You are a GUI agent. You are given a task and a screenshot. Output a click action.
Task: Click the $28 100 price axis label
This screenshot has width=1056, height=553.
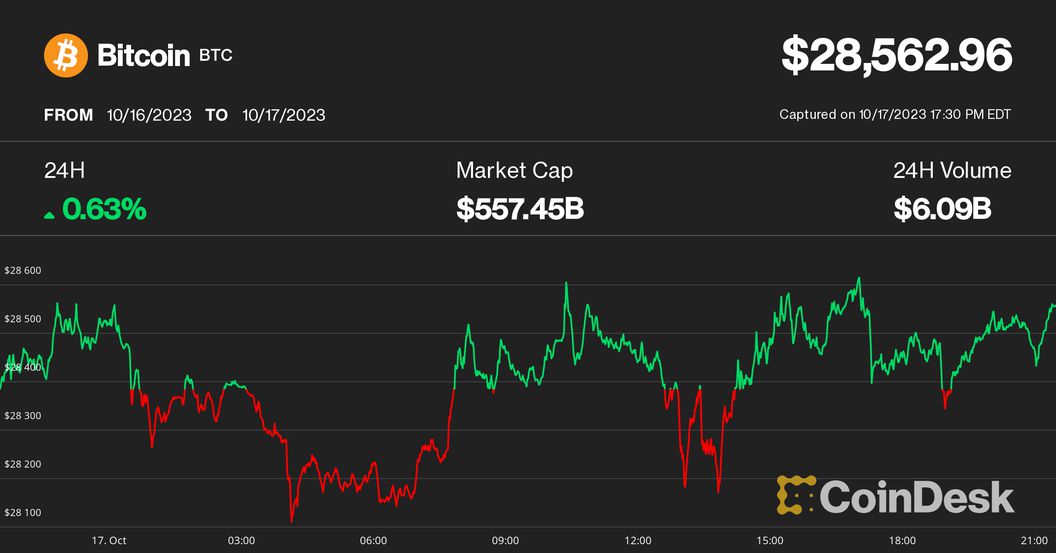tap(22, 513)
